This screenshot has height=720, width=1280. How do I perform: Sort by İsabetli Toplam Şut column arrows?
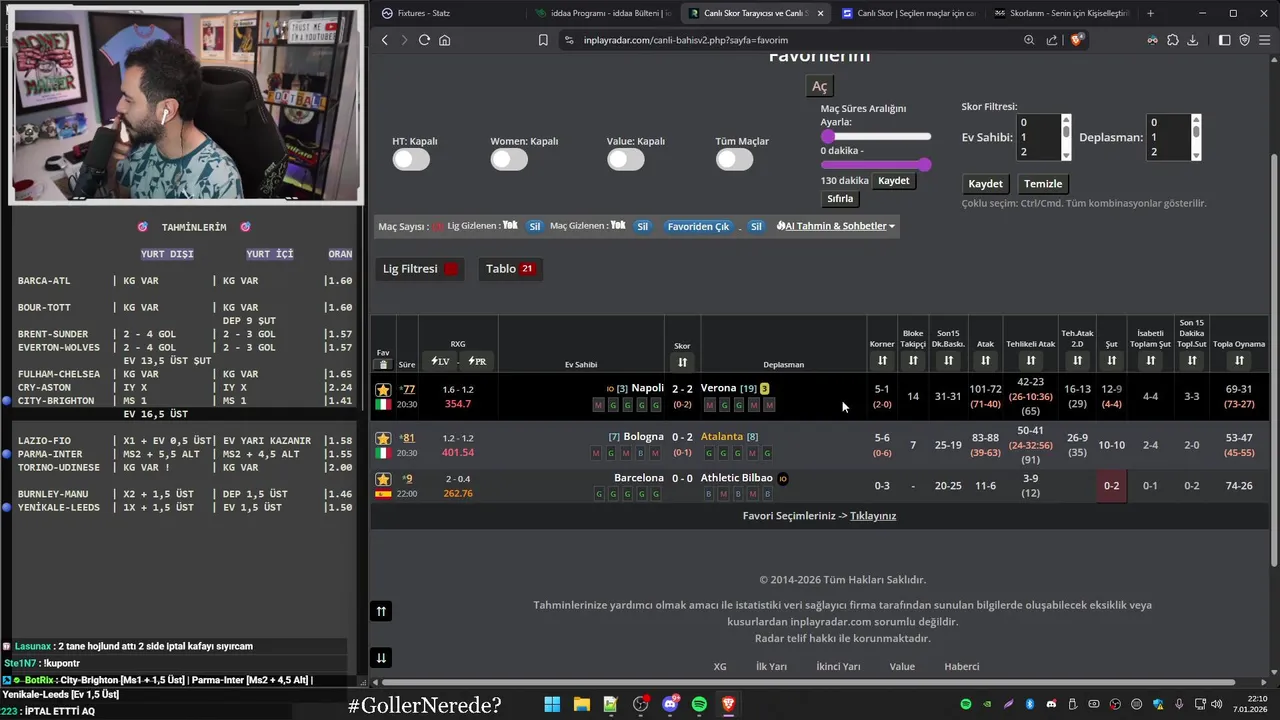click(1151, 360)
